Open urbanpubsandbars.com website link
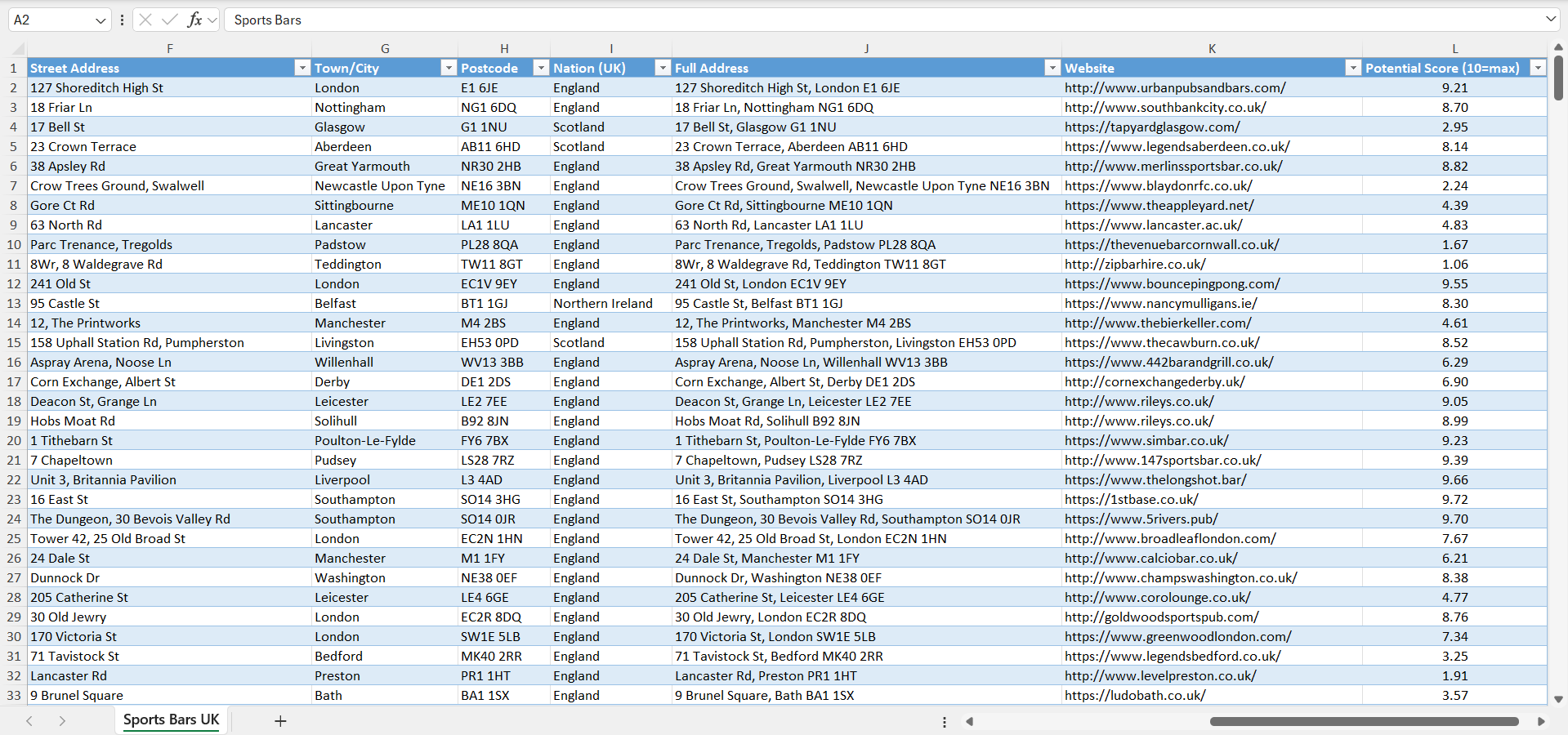Image resolution: width=1568 pixels, height=735 pixels. 1175,87
